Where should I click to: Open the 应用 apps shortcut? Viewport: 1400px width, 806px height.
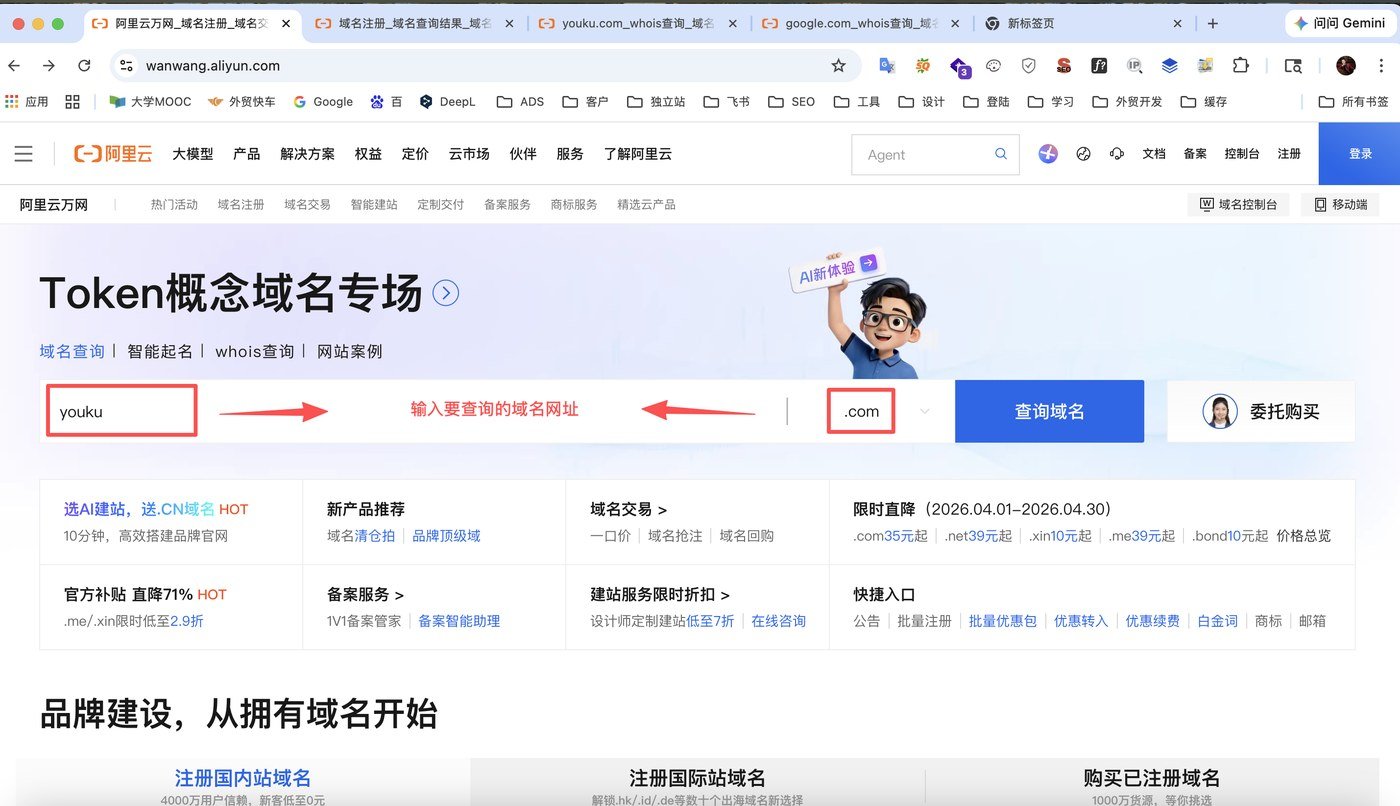pyautogui.click(x=27, y=101)
